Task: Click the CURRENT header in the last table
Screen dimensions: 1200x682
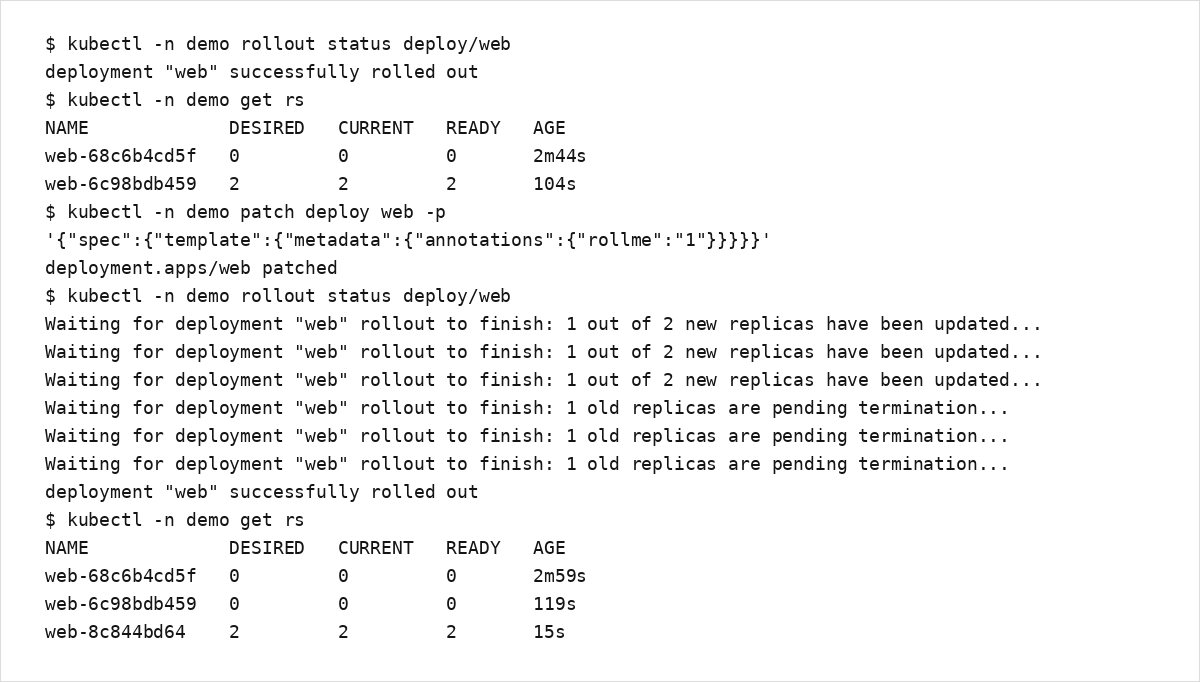Action: [x=375, y=548]
